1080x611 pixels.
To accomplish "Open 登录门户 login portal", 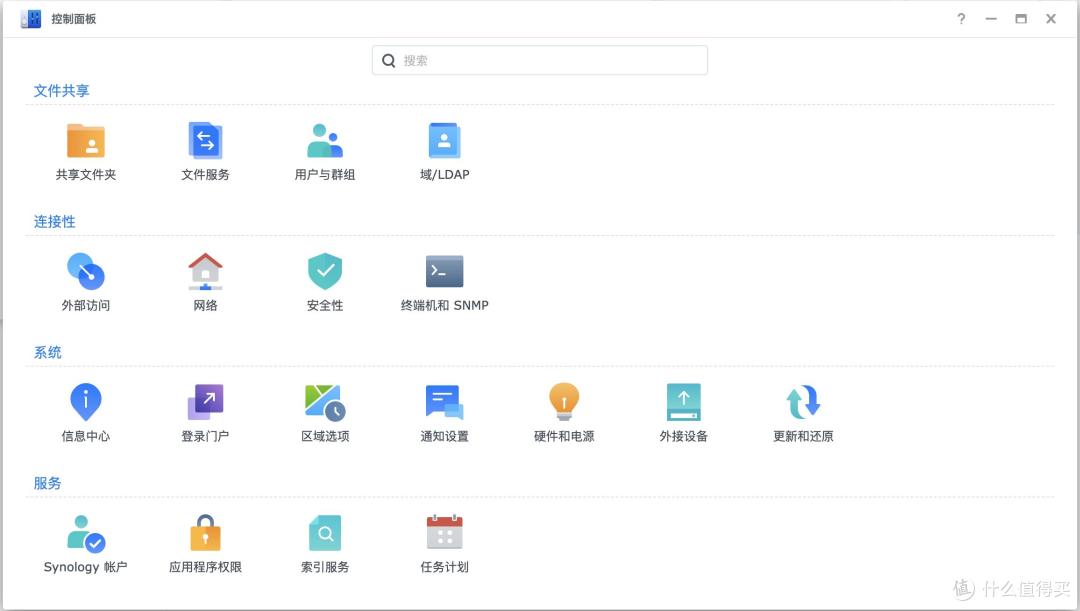I will (x=205, y=402).
